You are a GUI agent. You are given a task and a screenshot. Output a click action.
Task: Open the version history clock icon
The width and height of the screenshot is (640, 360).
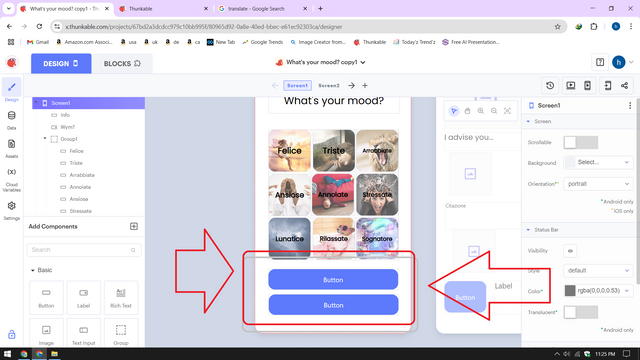tap(550, 86)
